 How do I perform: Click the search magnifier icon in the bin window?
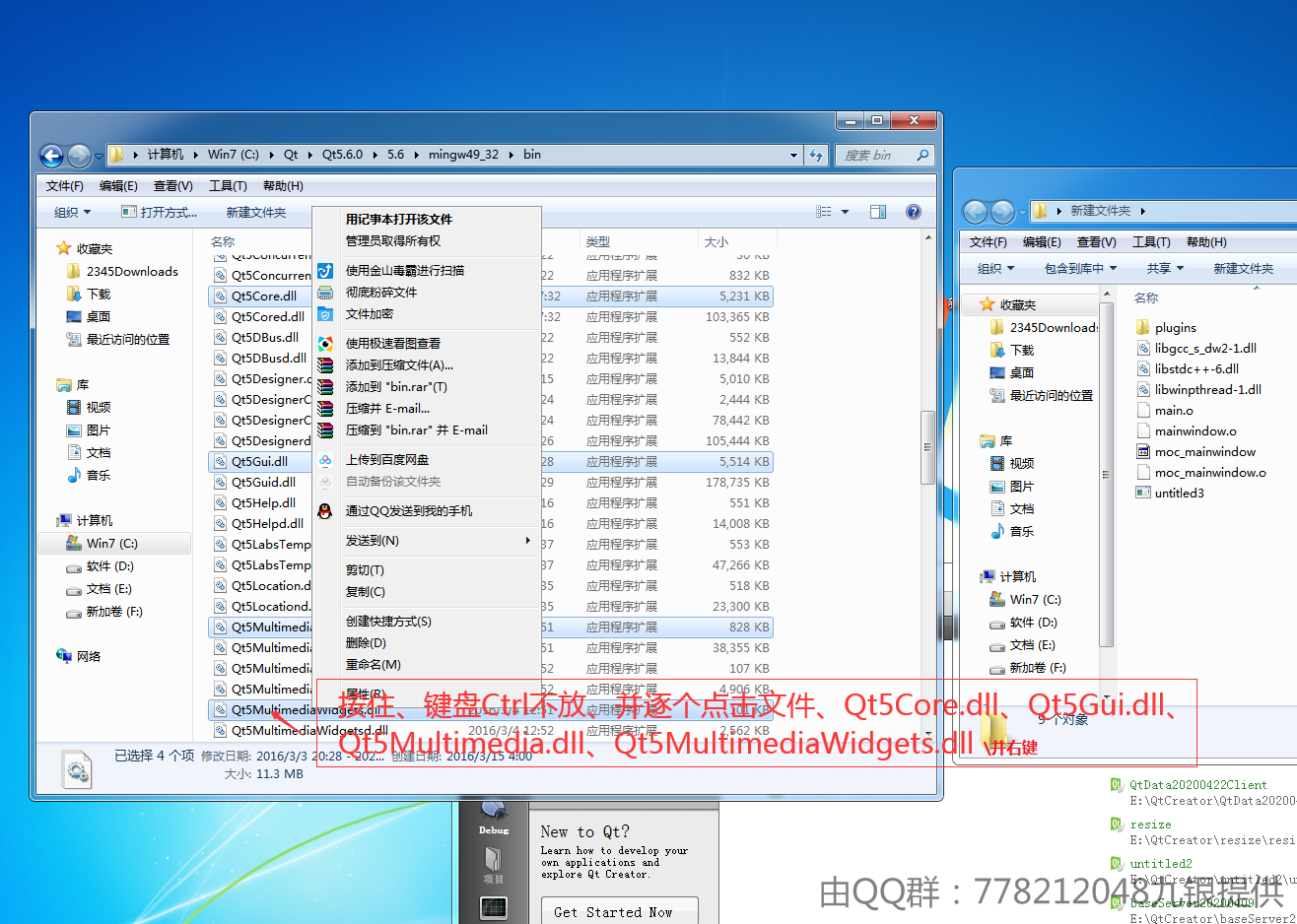tap(922, 155)
